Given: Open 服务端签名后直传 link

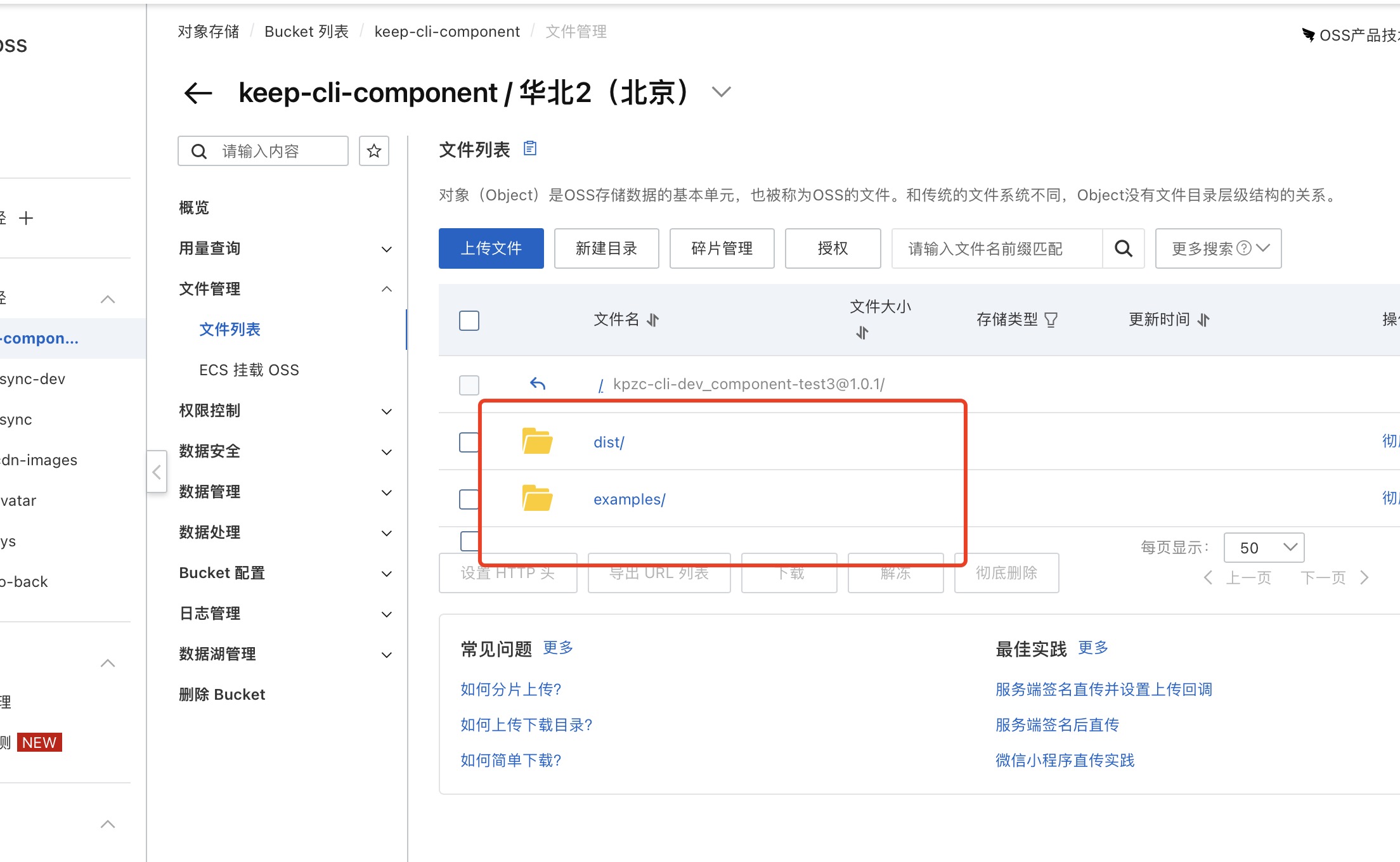Looking at the screenshot, I should (x=1058, y=725).
